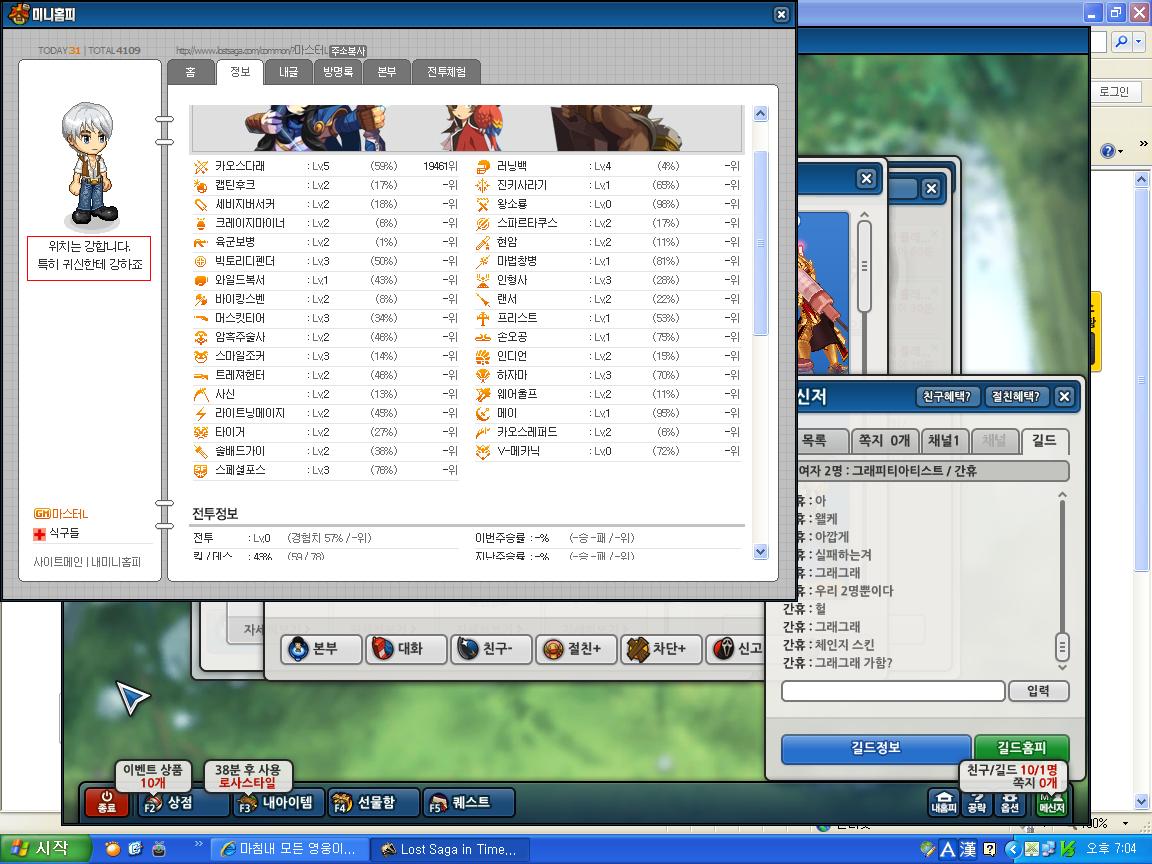Click the 공략 guide icon
Viewport: 1152px width, 864px height.
(977, 802)
